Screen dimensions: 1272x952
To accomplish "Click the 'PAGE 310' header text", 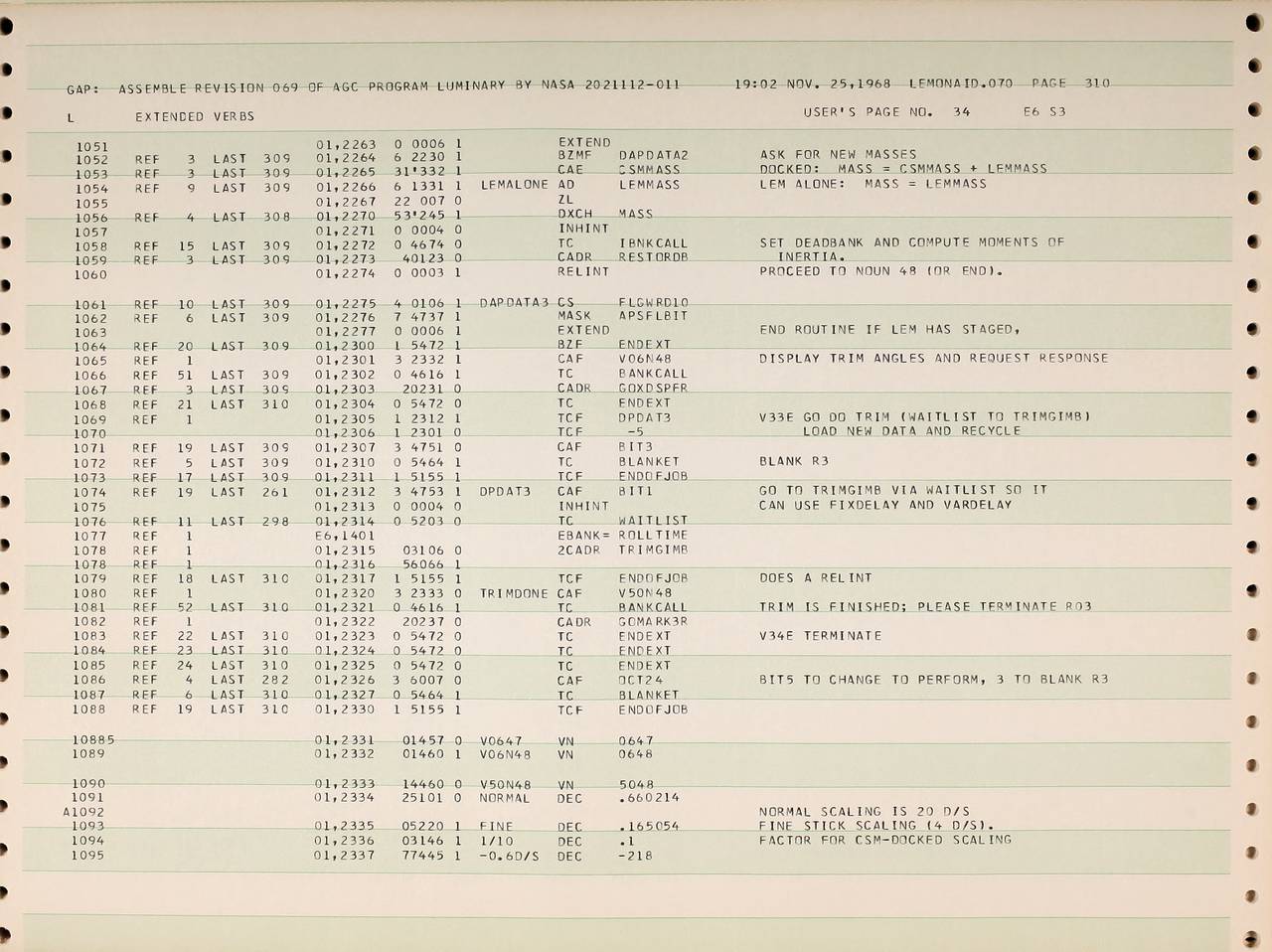I will tap(1070, 83).
